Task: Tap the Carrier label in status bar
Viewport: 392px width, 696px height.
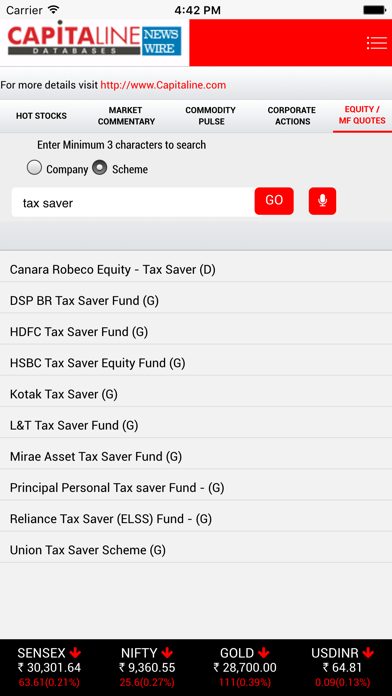Action: tap(24, 10)
